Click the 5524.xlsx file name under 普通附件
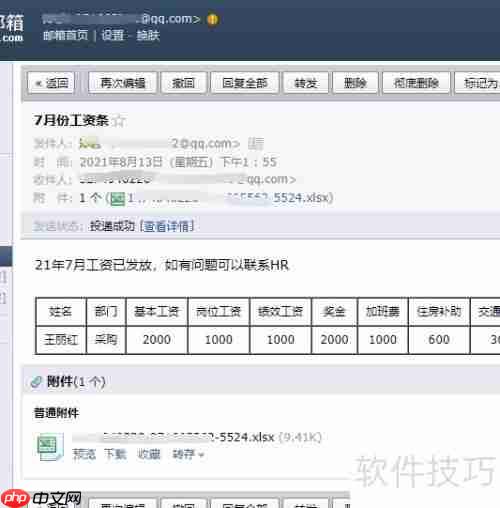The height and width of the screenshot is (508, 500). [x=173, y=437]
